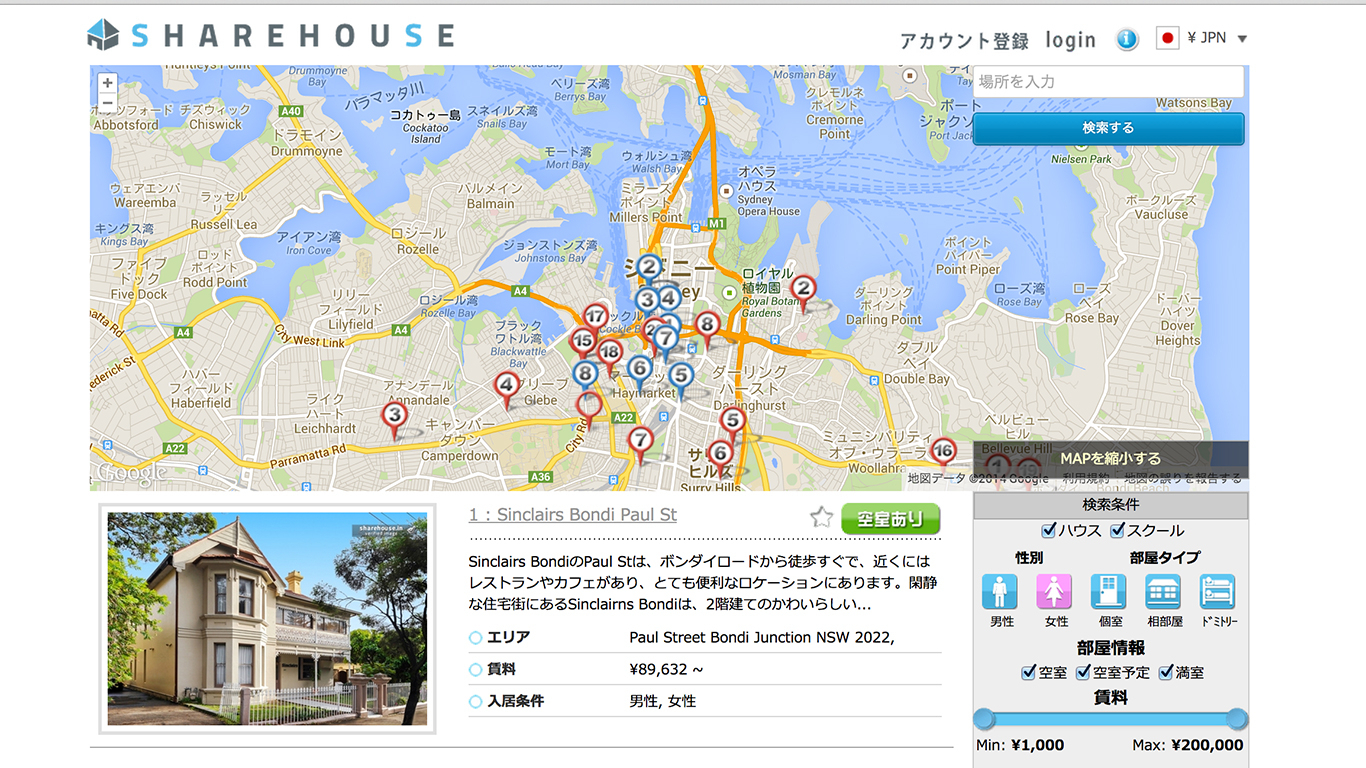Click the Sharehouse logo
This screenshot has width=1366, height=768.
click(x=270, y=36)
